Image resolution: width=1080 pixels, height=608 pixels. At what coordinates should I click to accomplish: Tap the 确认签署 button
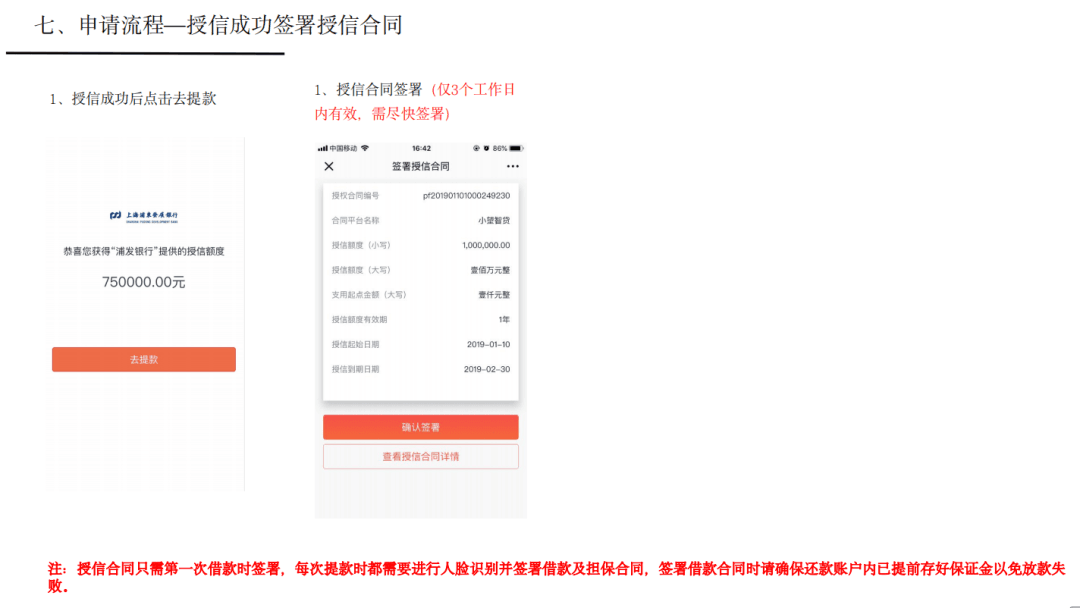tap(421, 427)
